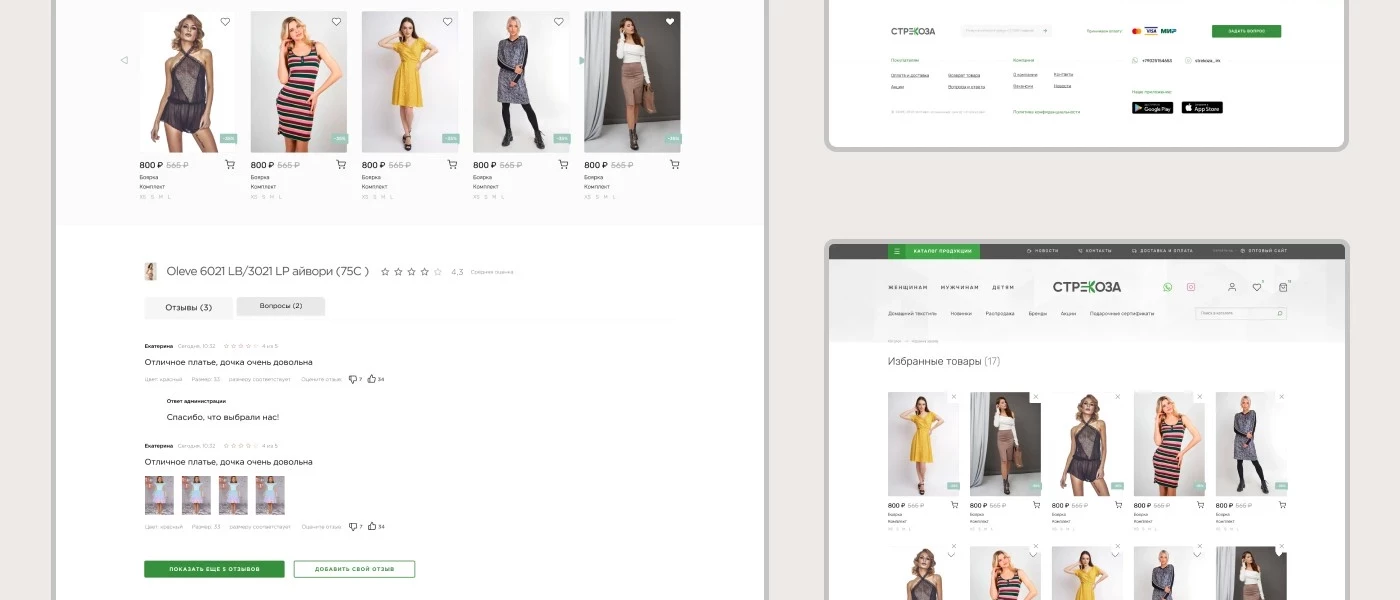1400x600 pixels.
Task: Open the Каталог продукции hamburger menu
Action: click(897, 251)
